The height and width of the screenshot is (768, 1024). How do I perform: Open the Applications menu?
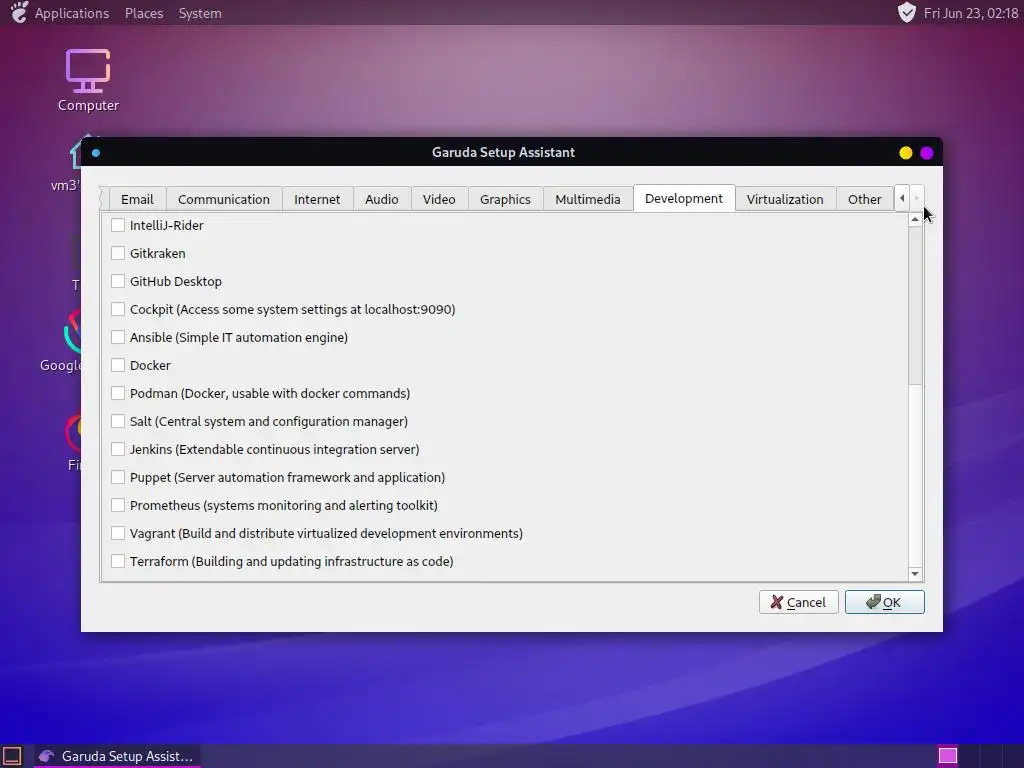click(x=72, y=13)
